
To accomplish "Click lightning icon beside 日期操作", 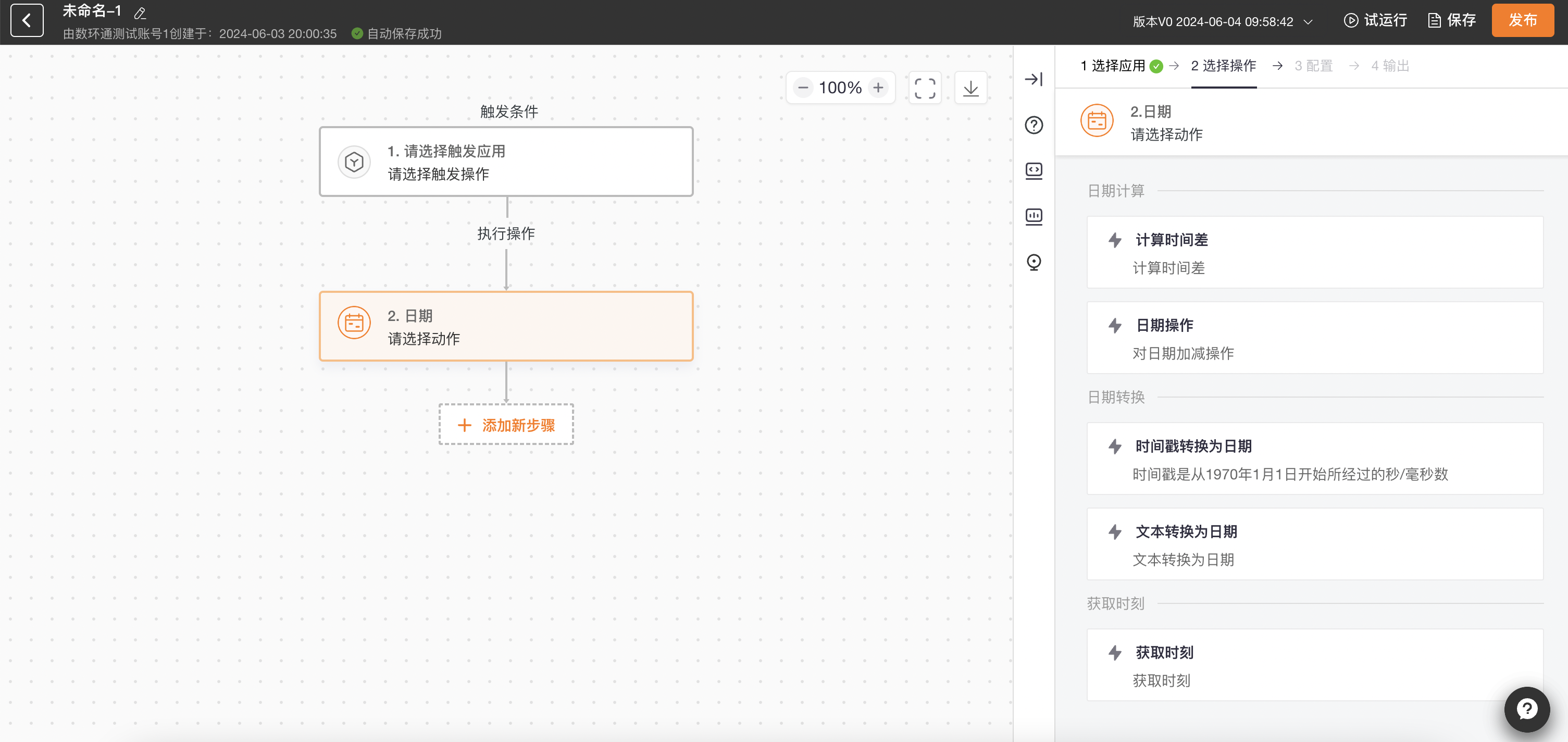I will pyautogui.click(x=1114, y=325).
